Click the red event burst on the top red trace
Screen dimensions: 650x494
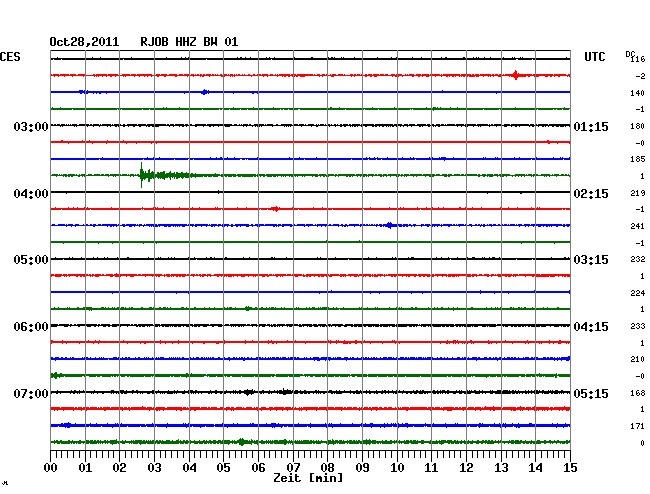tap(515, 75)
